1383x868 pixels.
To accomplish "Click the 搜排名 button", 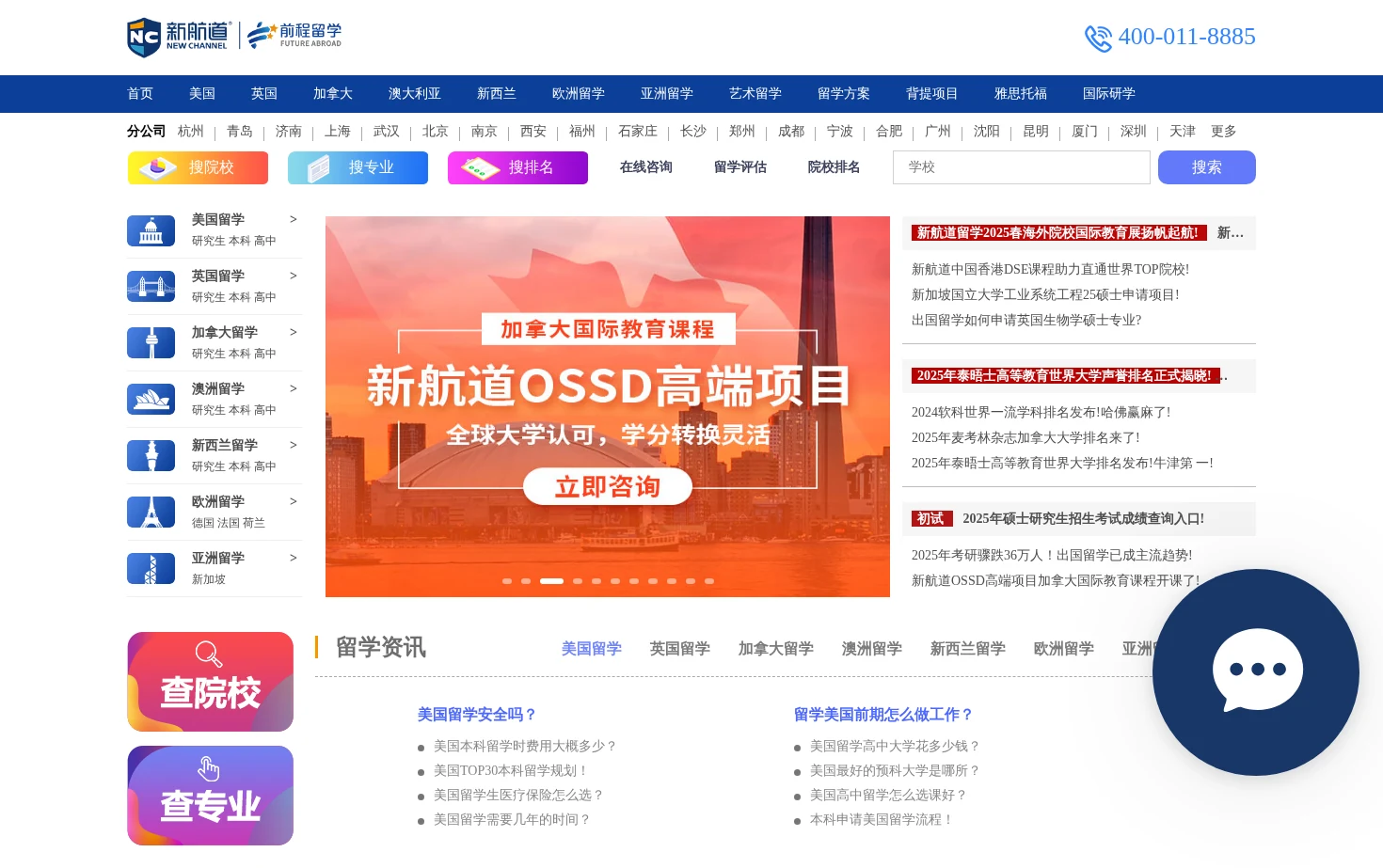I will click(x=517, y=167).
